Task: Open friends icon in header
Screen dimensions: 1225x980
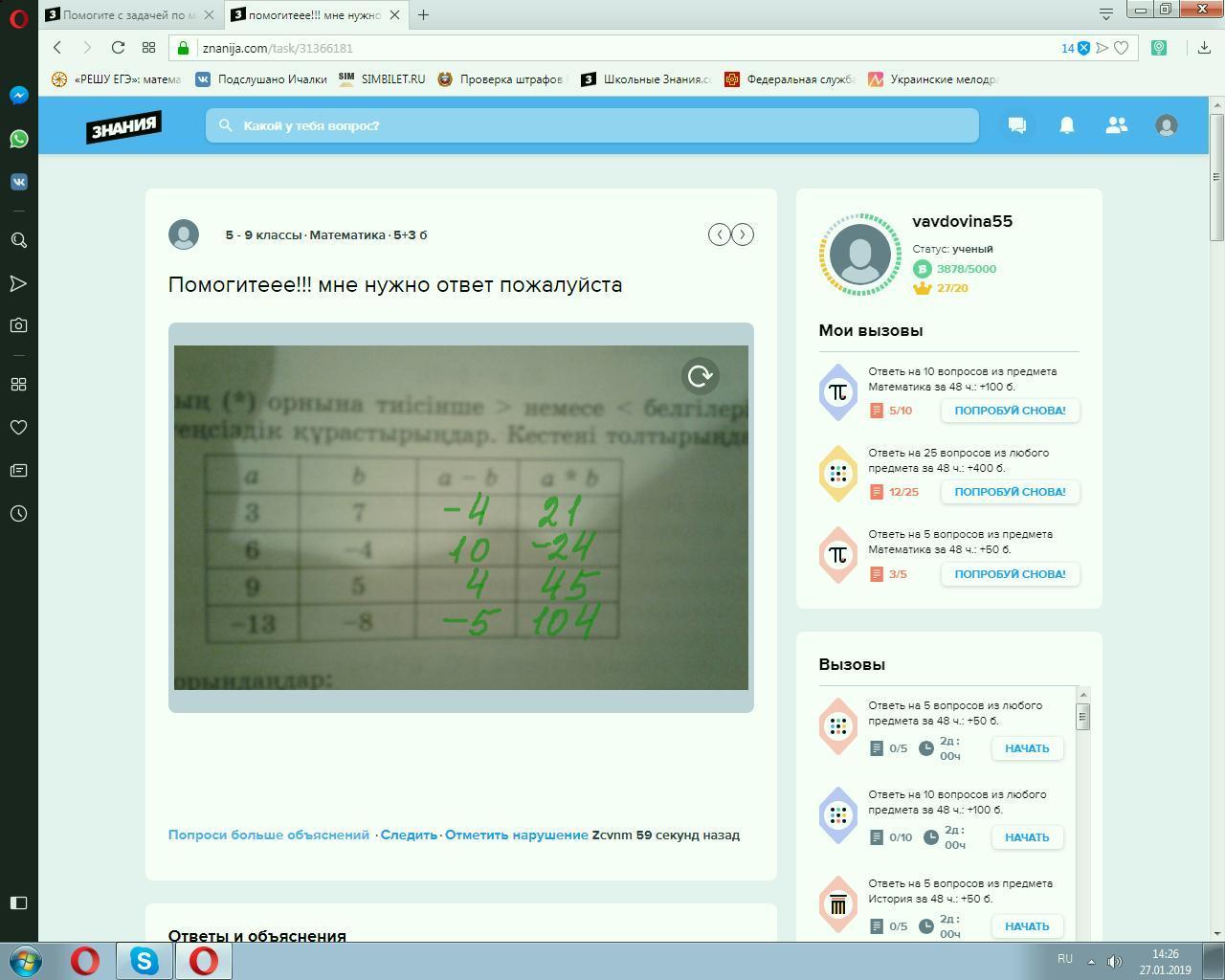Action: point(1116,125)
